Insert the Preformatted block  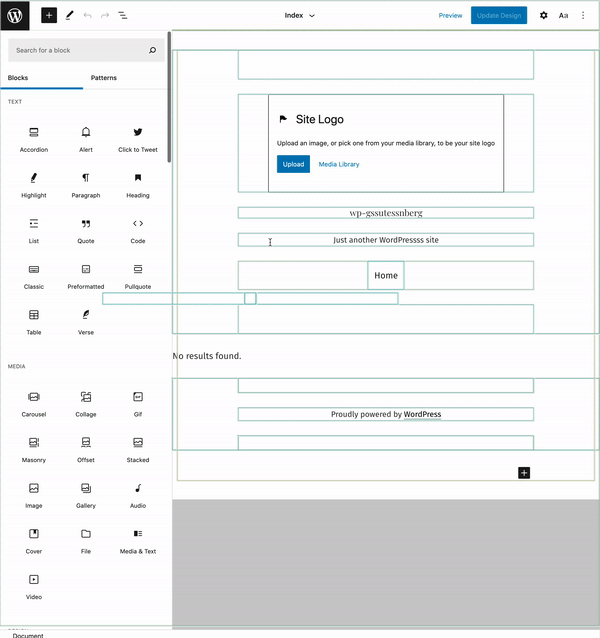click(x=86, y=276)
